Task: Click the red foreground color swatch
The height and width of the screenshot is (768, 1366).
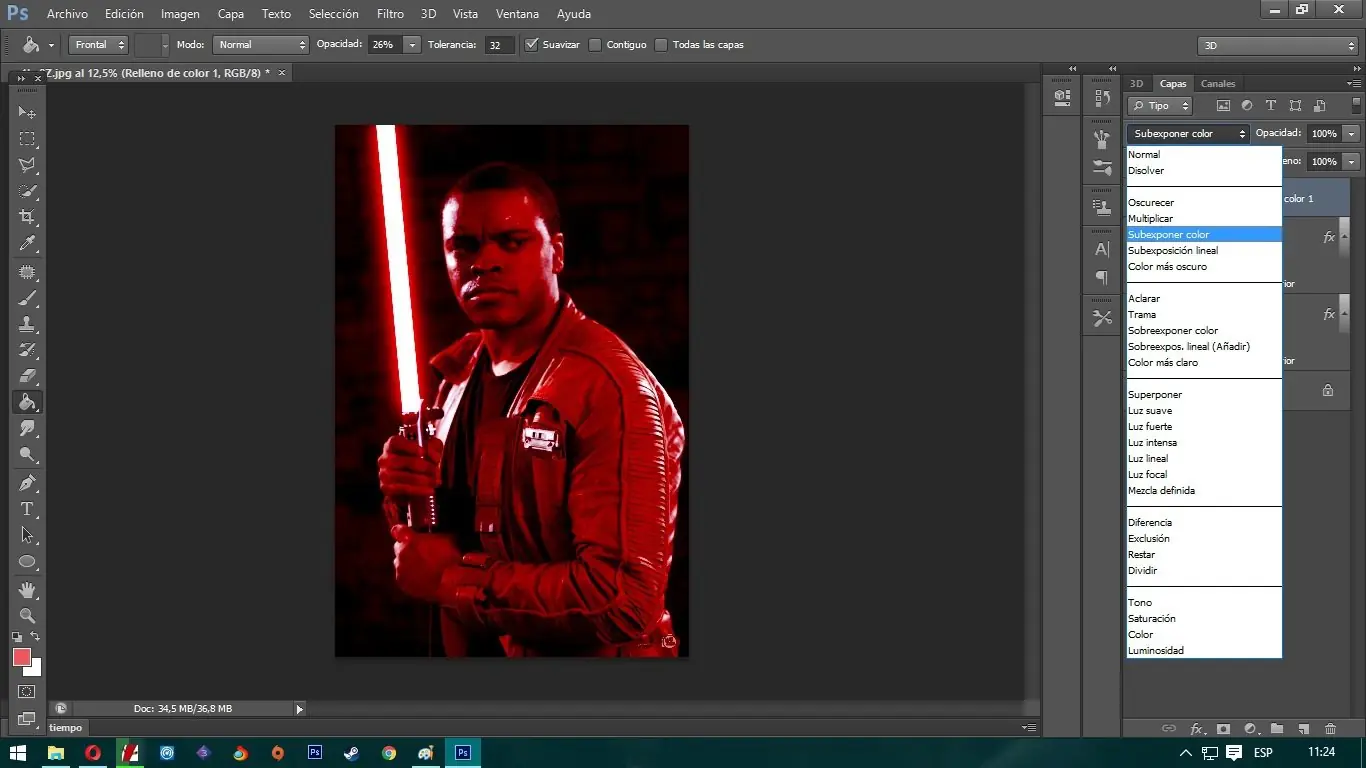Action: [x=21, y=657]
